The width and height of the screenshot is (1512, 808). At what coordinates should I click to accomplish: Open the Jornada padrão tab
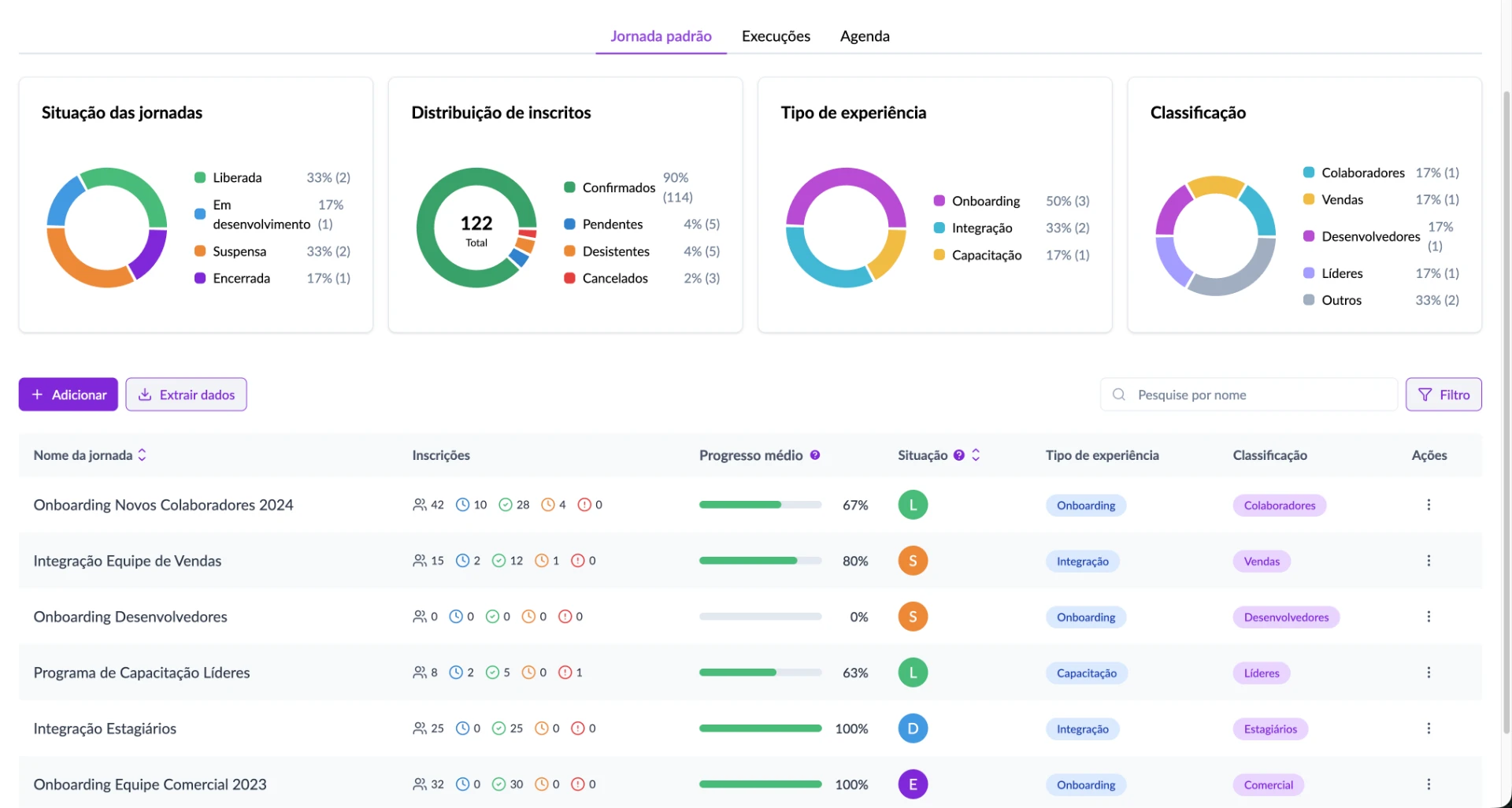[661, 36]
